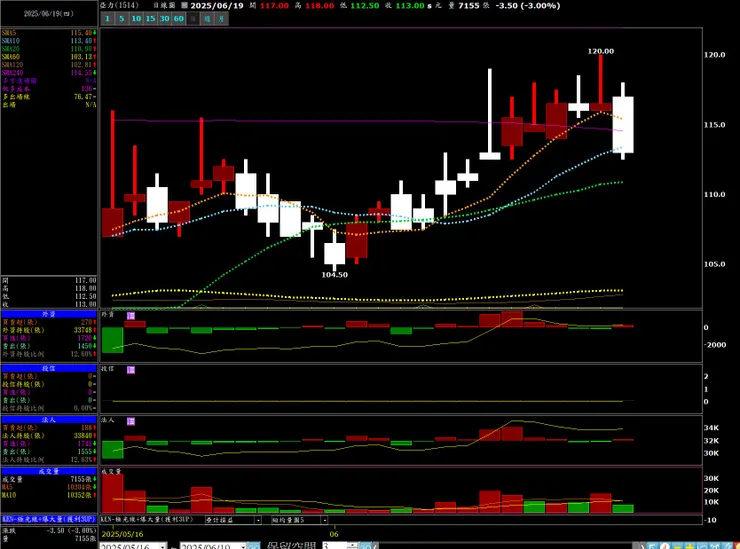The image size is (740, 549).
Task: Click the KEN-極光線+爆大量 strategy label in bottom bar
Action: click(x=148, y=519)
